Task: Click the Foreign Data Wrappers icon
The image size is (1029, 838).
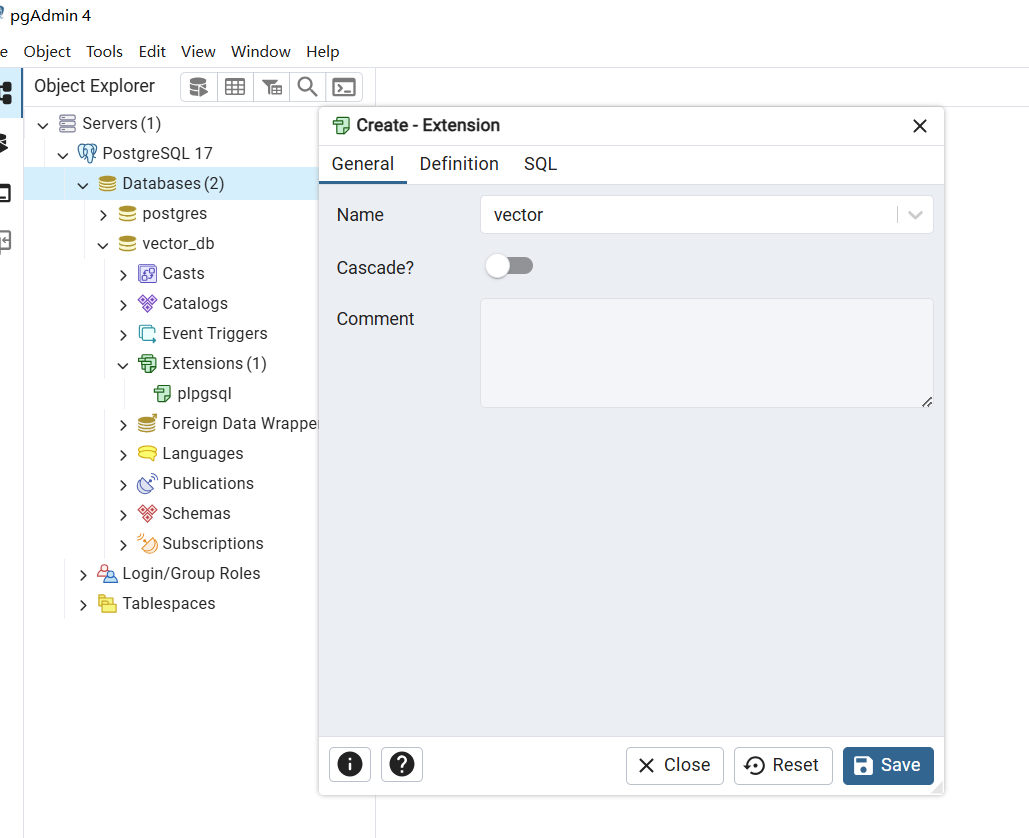Action: [x=147, y=423]
